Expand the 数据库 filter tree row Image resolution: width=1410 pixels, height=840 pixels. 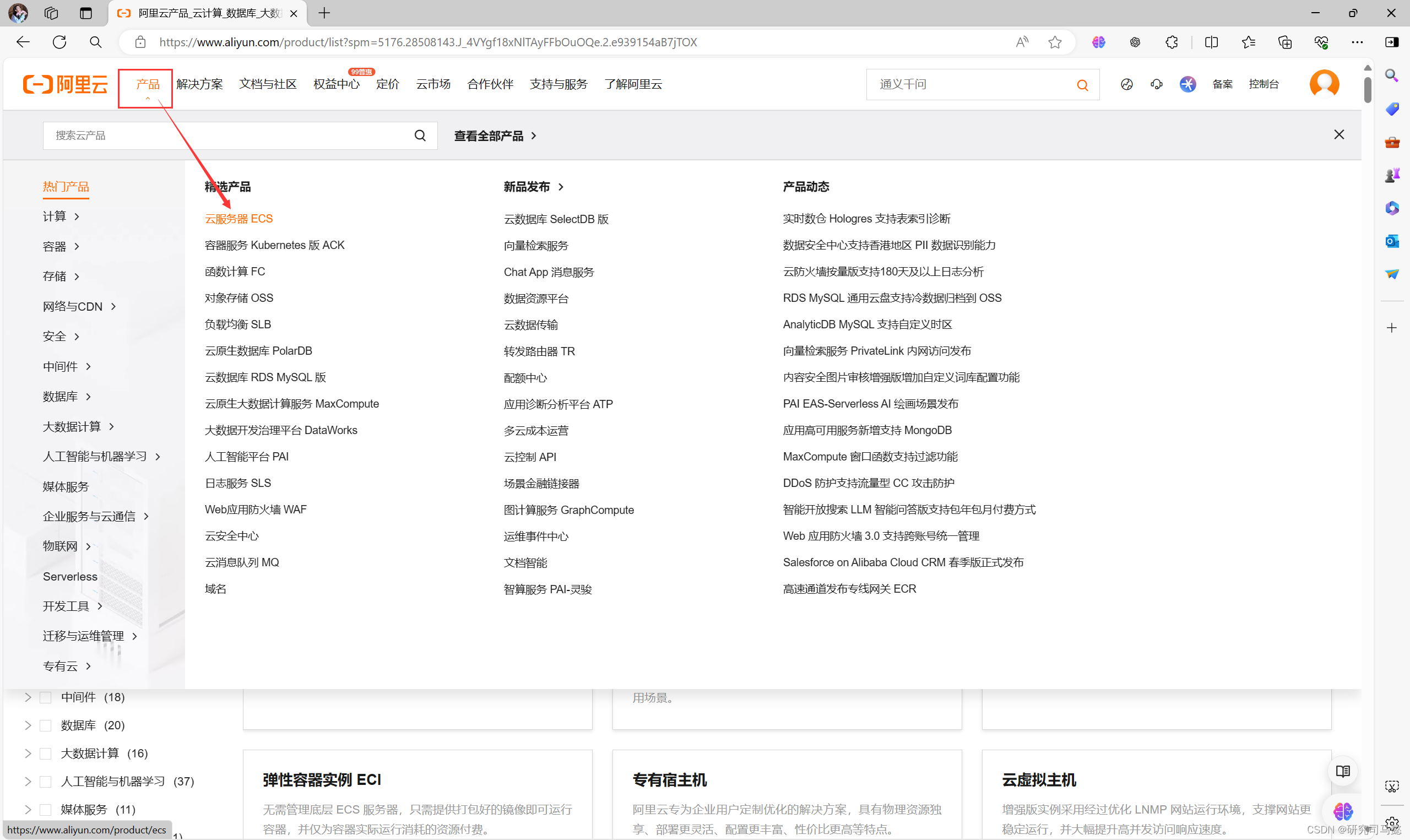click(28, 725)
